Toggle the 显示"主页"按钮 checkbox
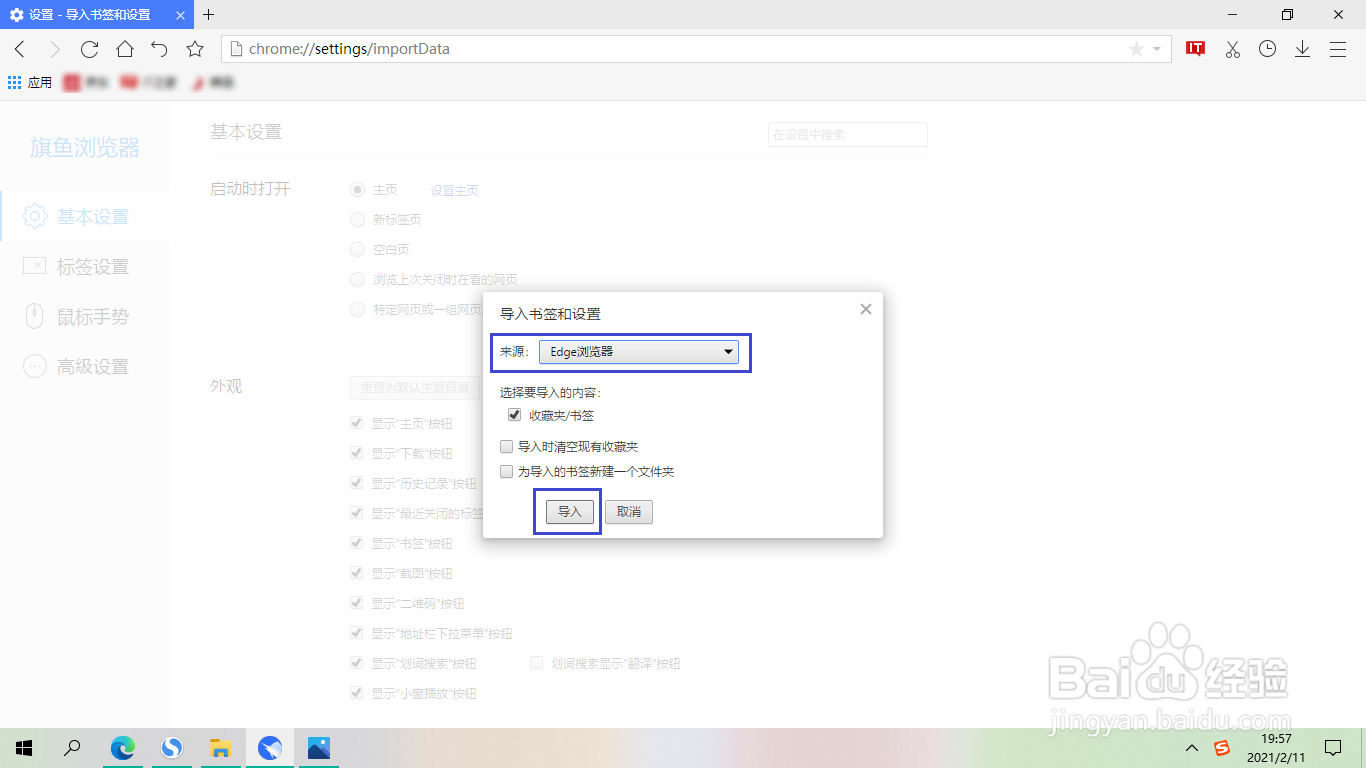 pyautogui.click(x=356, y=423)
